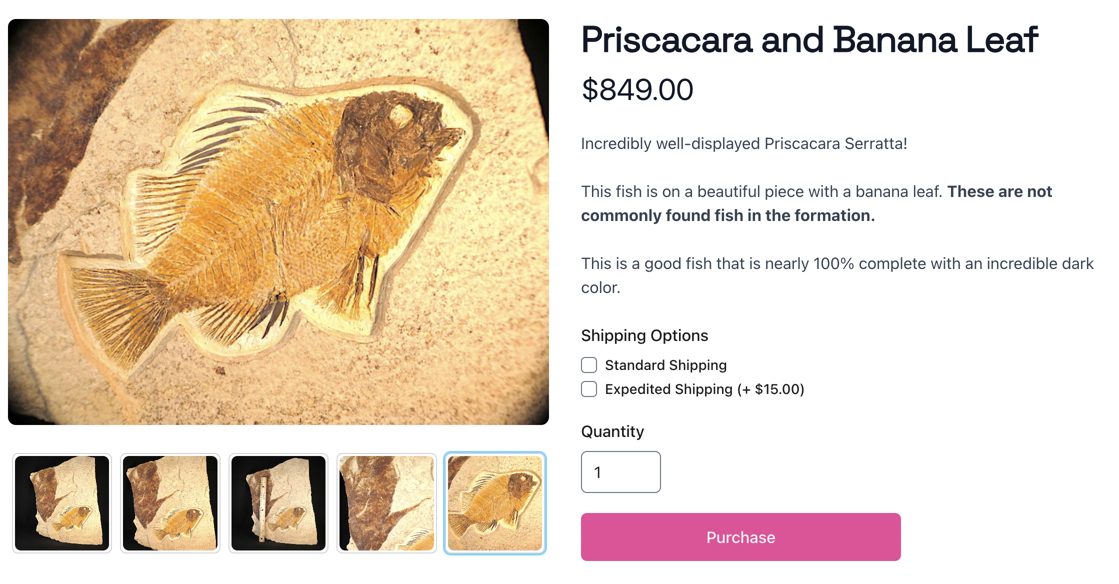Select the highlighted fish close-up thumbnail
1119x584 pixels.
pos(494,505)
